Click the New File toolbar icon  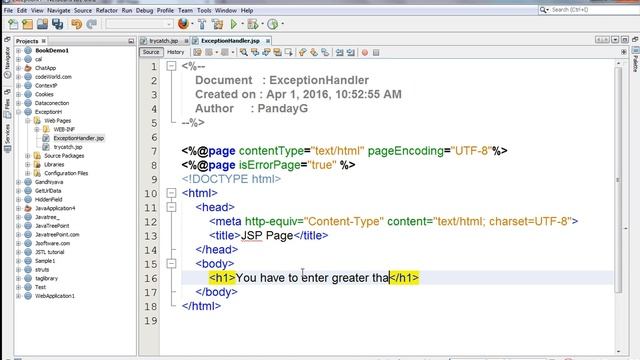tap(13, 24)
